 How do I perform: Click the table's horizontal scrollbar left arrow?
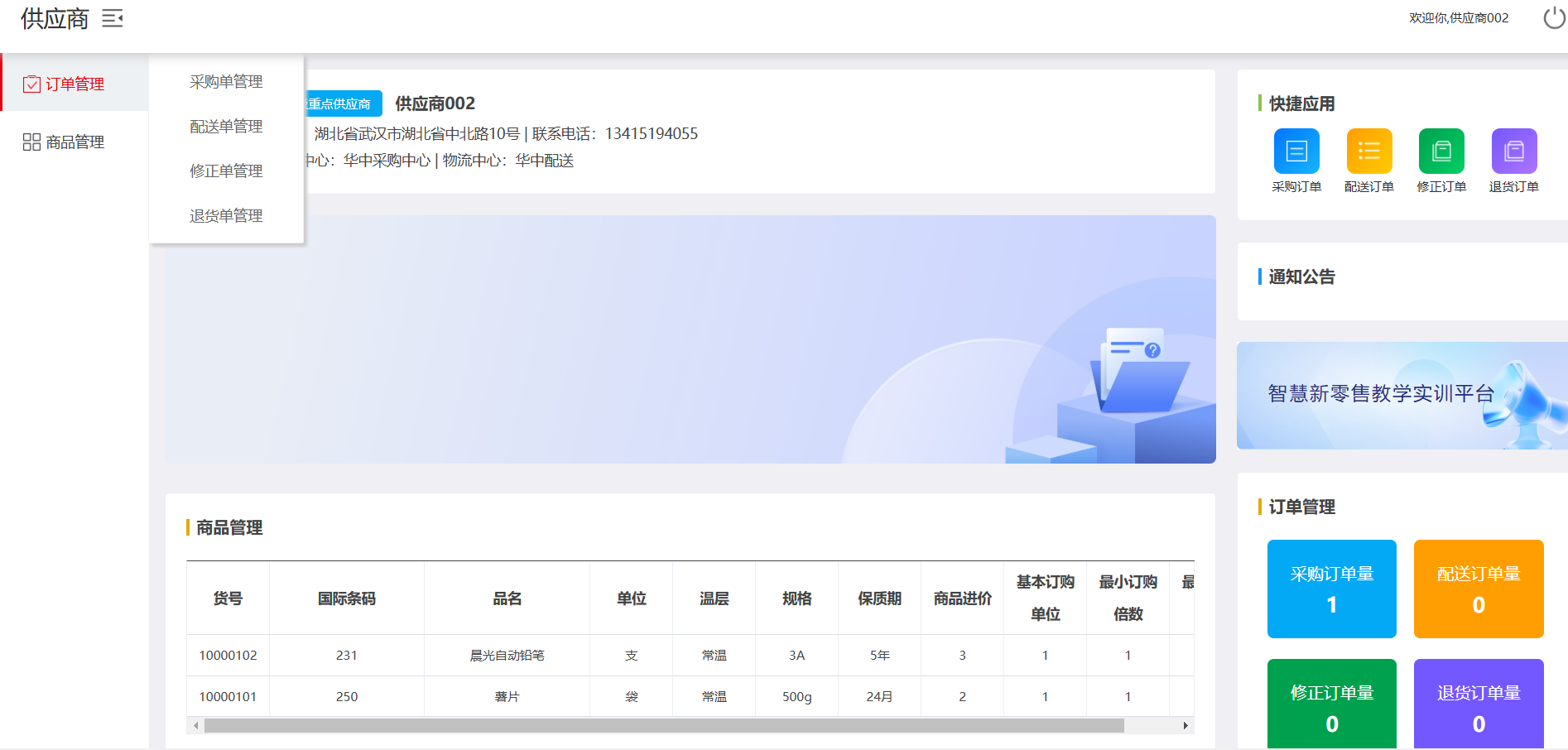[x=195, y=726]
